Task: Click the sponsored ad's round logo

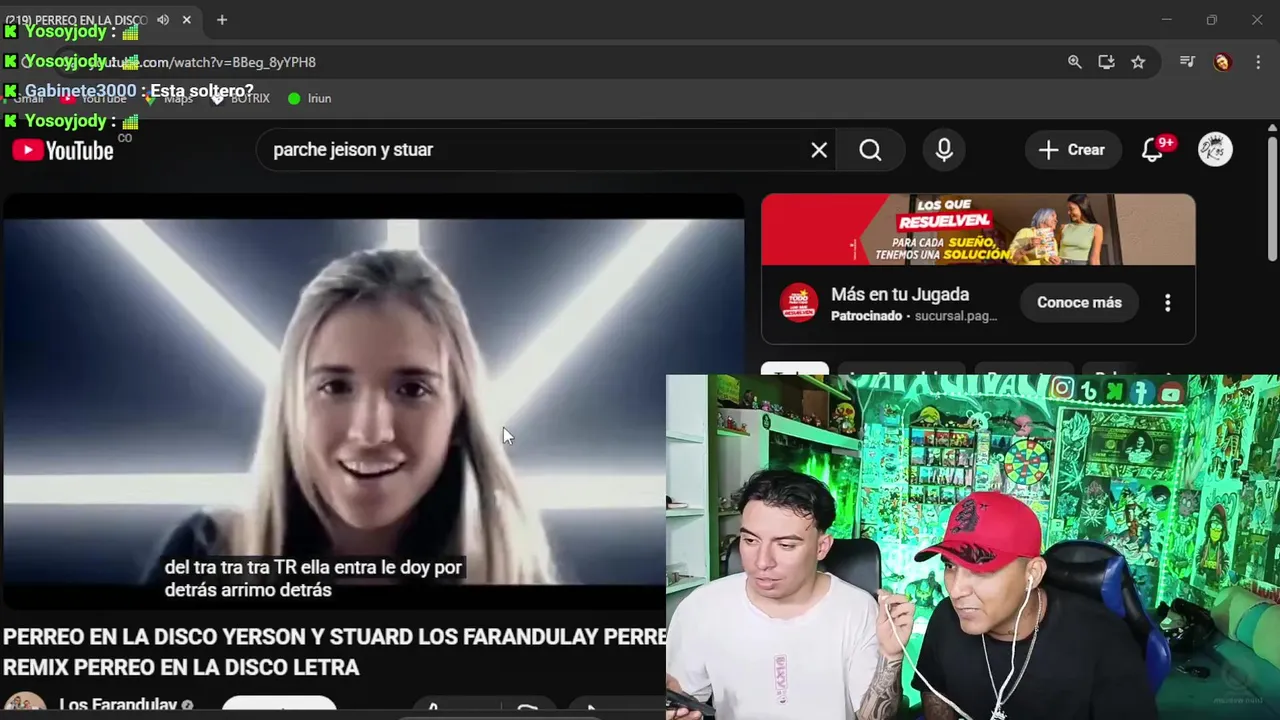Action: coord(798,303)
